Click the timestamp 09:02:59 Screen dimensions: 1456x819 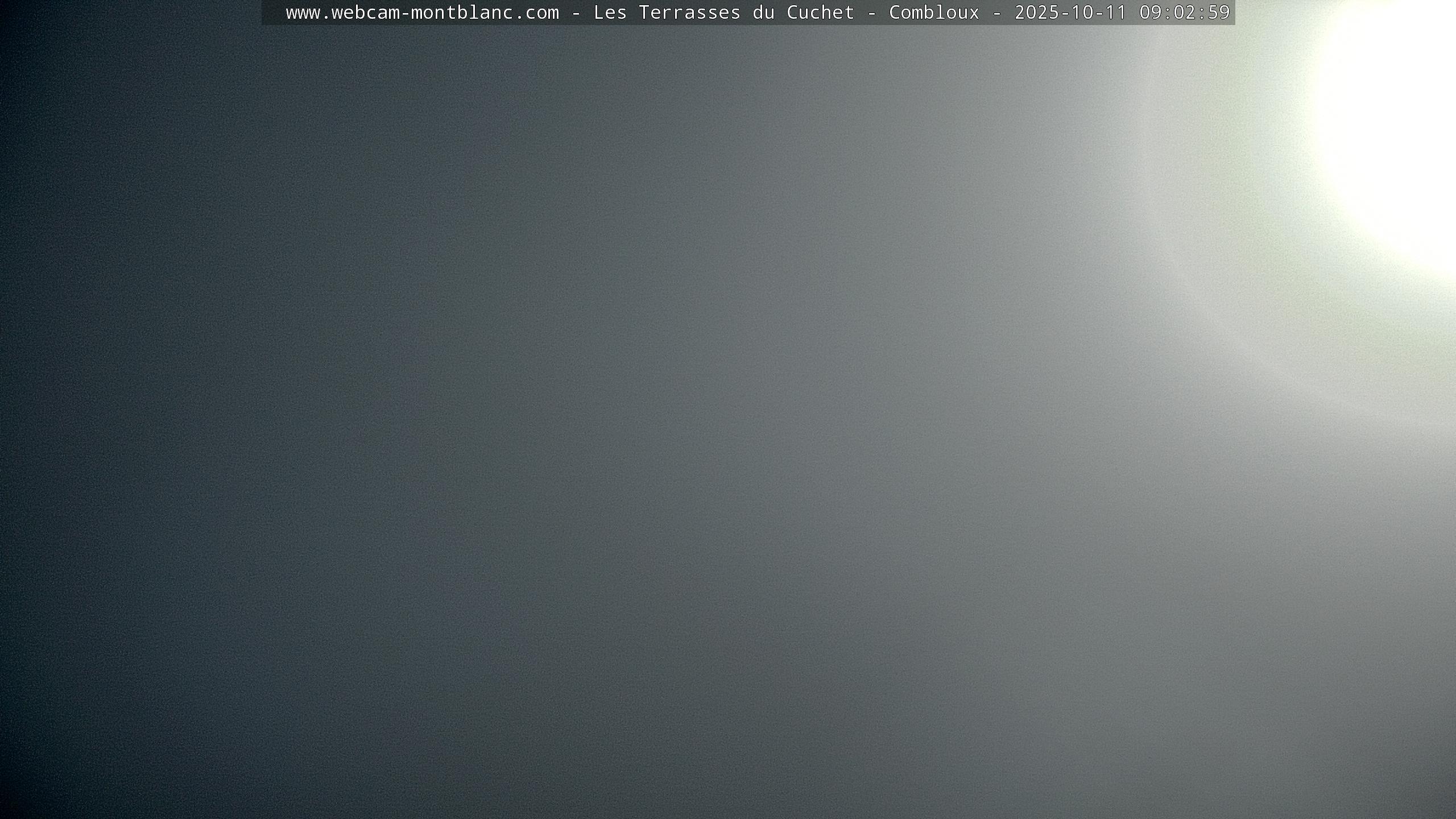click(x=1185, y=13)
